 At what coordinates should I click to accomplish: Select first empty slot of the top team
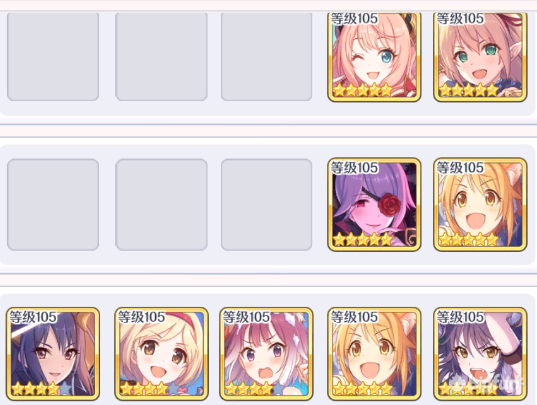click(x=53, y=57)
